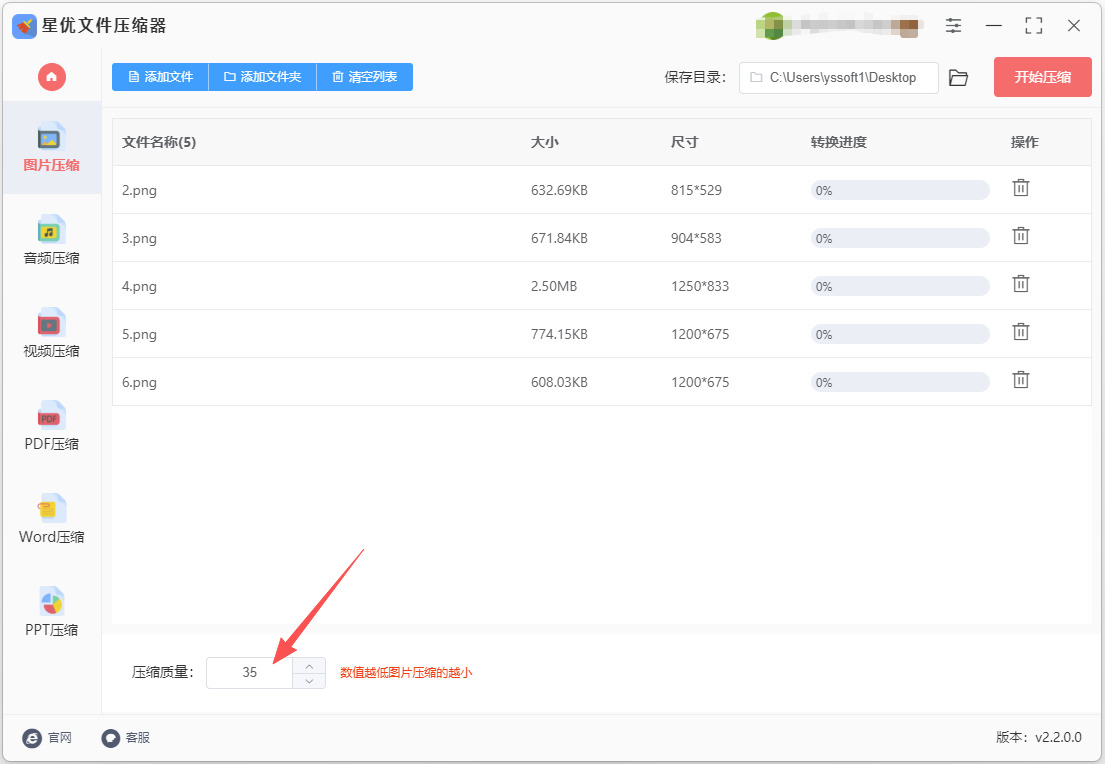Click the 1250*833 dimension cell
The height and width of the screenshot is (764, 1105).
pos(700,286)
